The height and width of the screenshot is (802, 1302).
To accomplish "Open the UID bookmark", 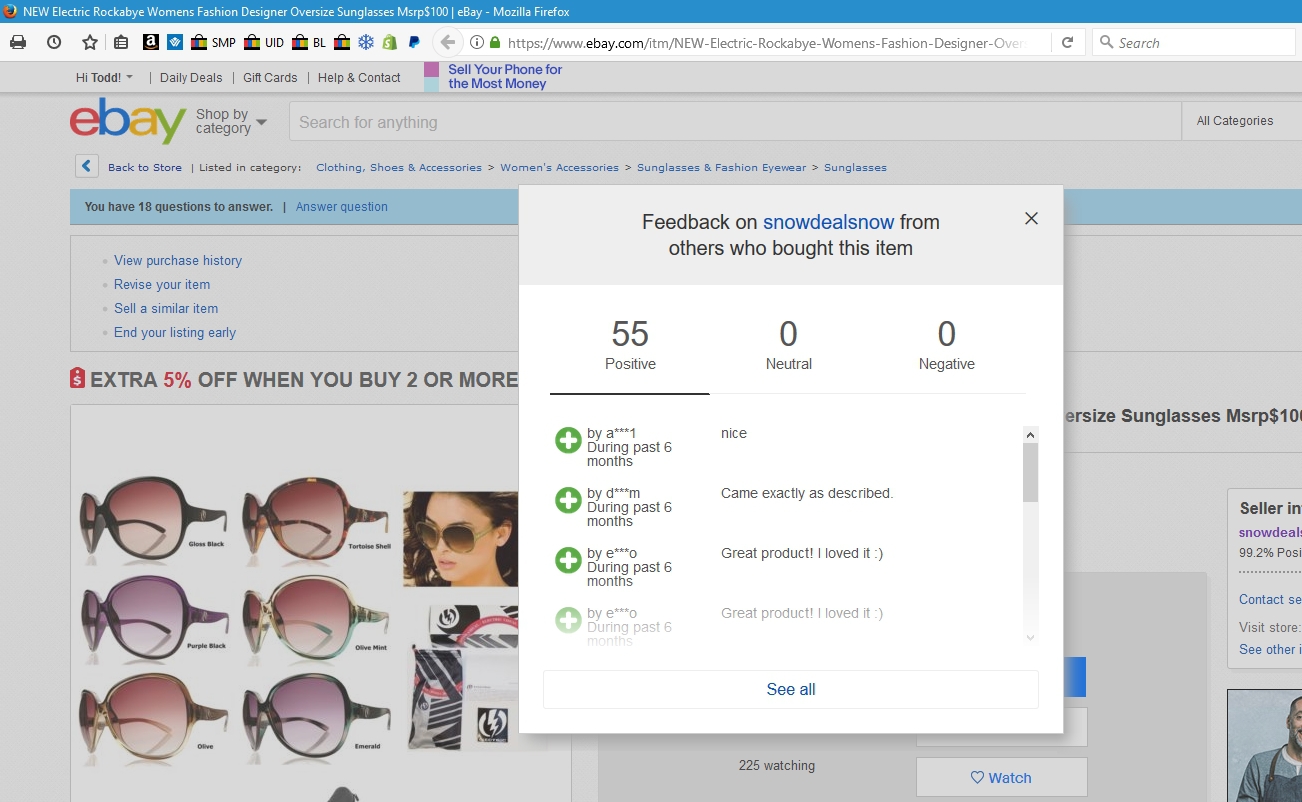I will (264, 43).
